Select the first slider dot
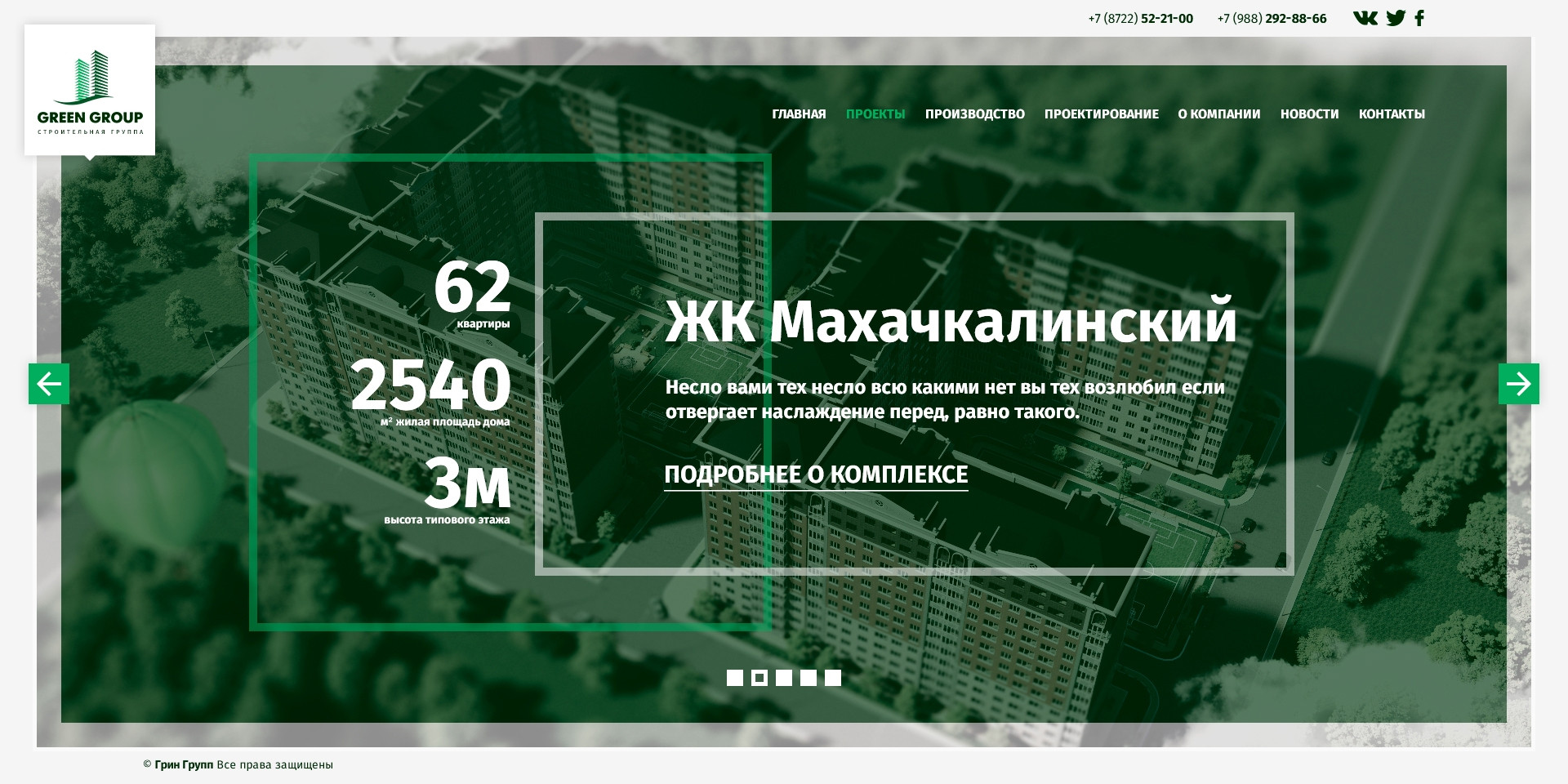This screenshot has height=784, width=1568. coord(735,678)
